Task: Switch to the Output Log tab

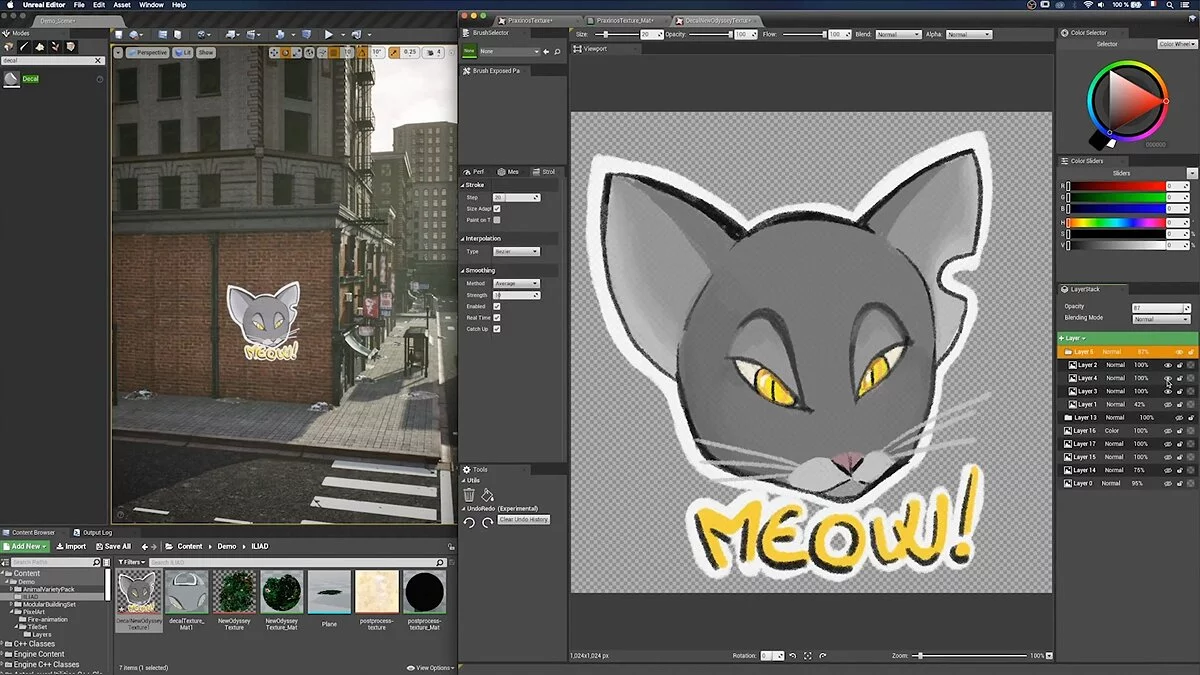Action: pos(94,532)
